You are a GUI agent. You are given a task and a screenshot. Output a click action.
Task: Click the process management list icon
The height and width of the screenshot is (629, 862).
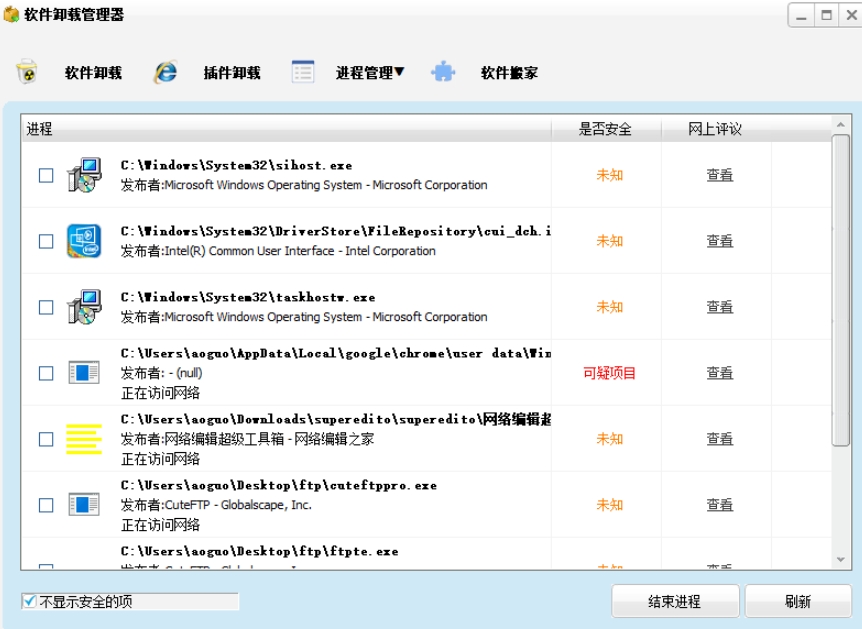pyautogui.click(x=303, y=72)
